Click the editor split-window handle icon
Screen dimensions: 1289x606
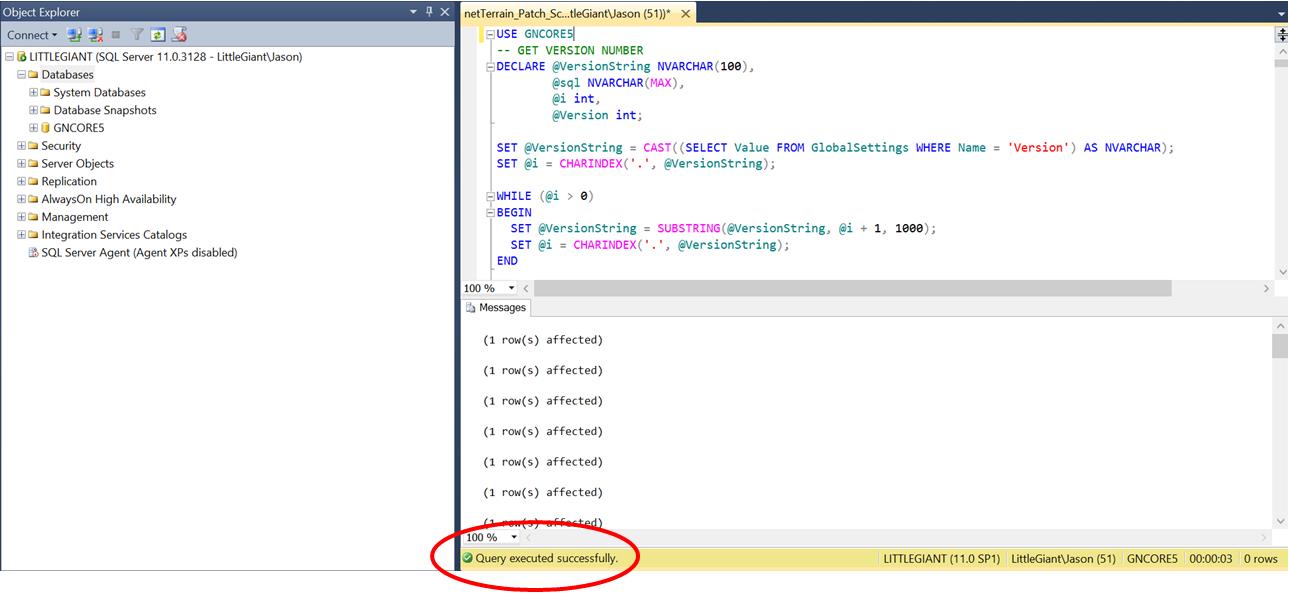point(1281,35)
